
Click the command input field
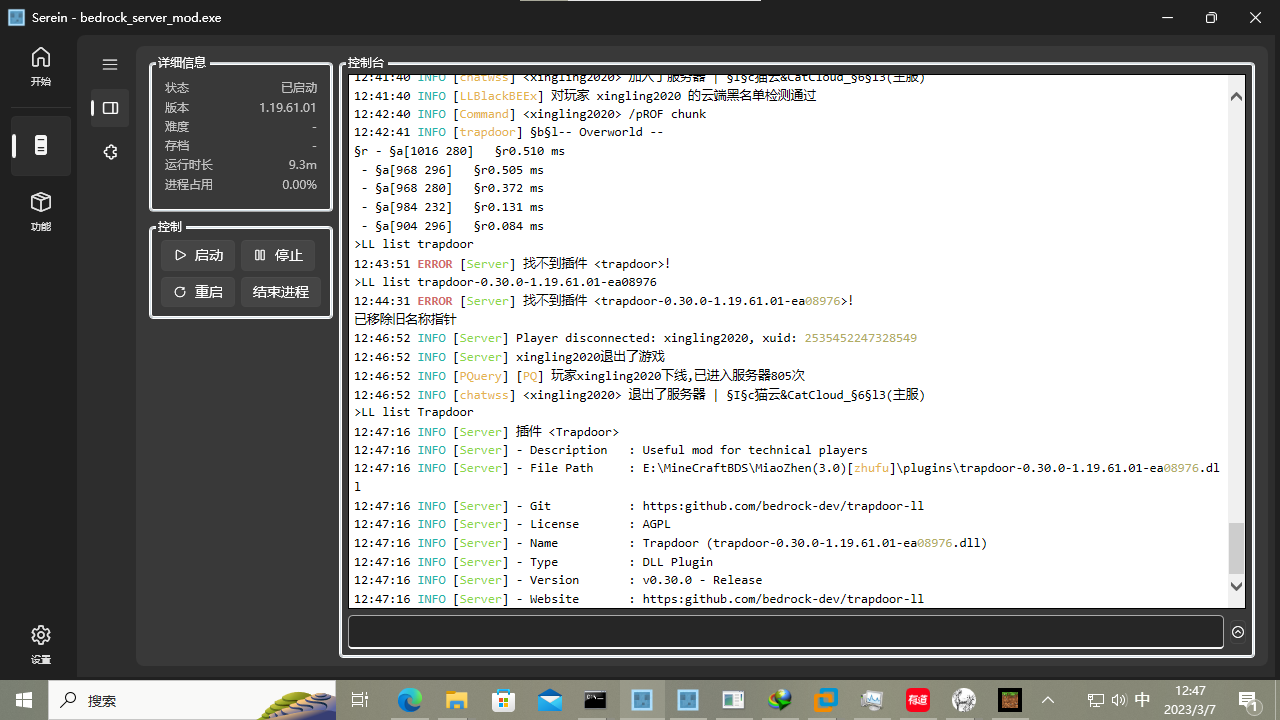coord(784,631)
